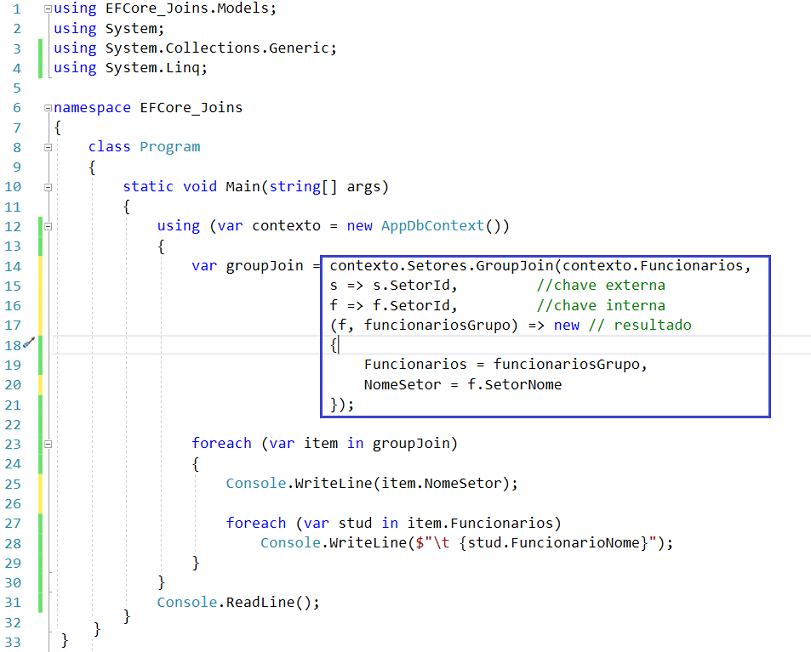Click line number 31 in the gutter
This screenshot has height=652, width=811.
coord(12,602)
